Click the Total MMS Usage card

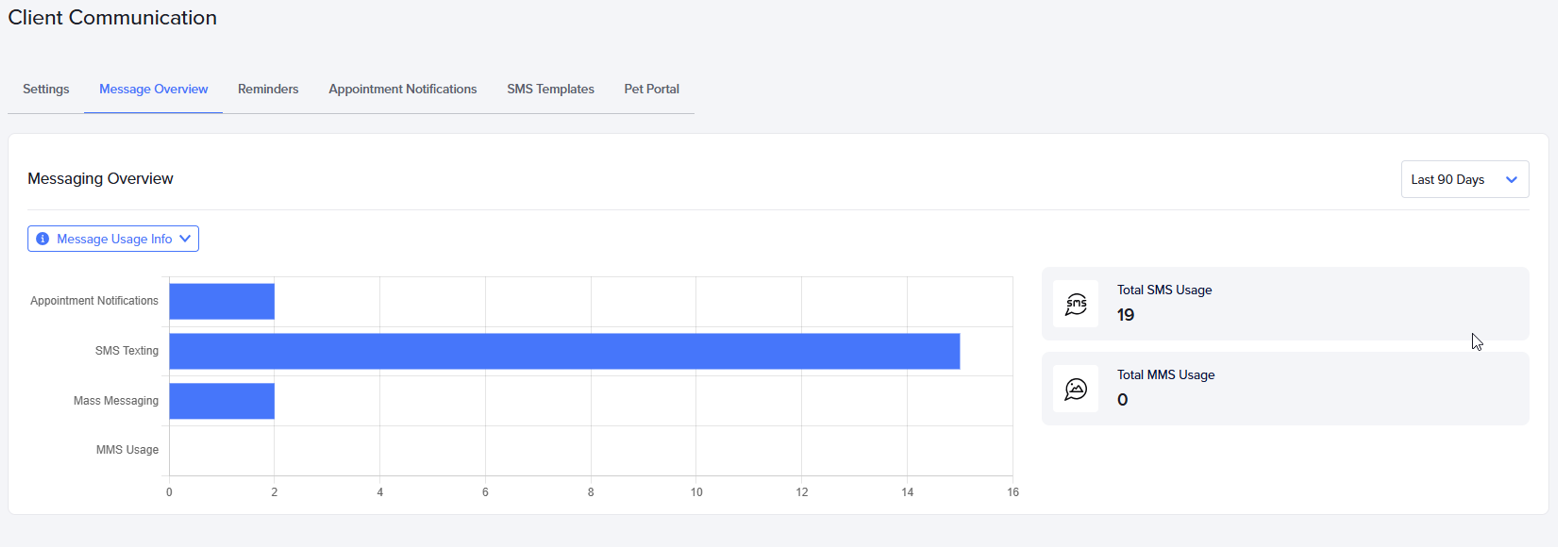tap(1285, 389)
